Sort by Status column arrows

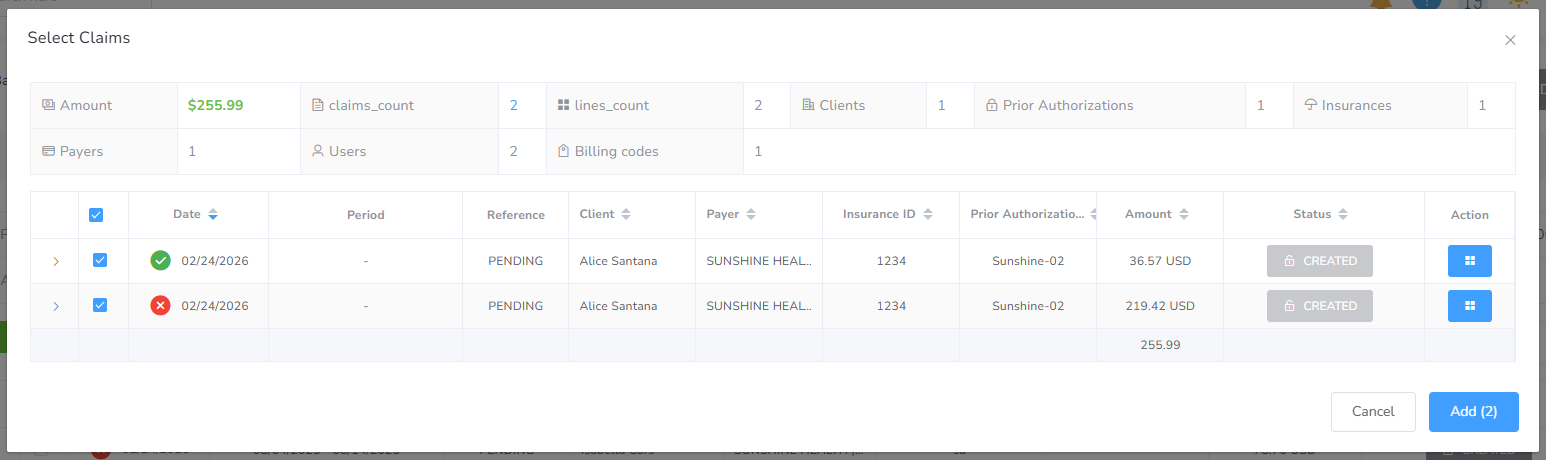[1343, 215]
